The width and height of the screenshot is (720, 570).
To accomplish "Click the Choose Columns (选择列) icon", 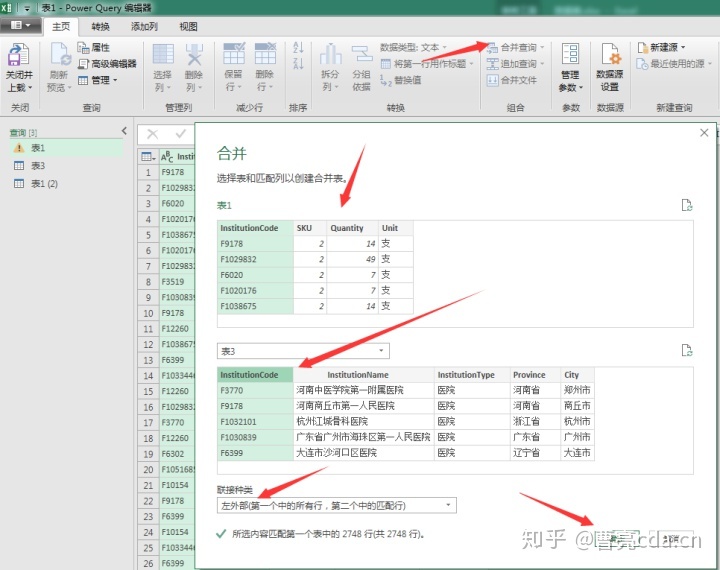I will 163,54.
